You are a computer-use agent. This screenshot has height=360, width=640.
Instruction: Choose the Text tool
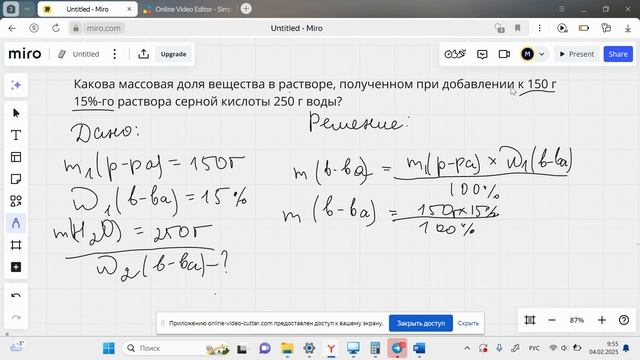click(x=16, y=135)
